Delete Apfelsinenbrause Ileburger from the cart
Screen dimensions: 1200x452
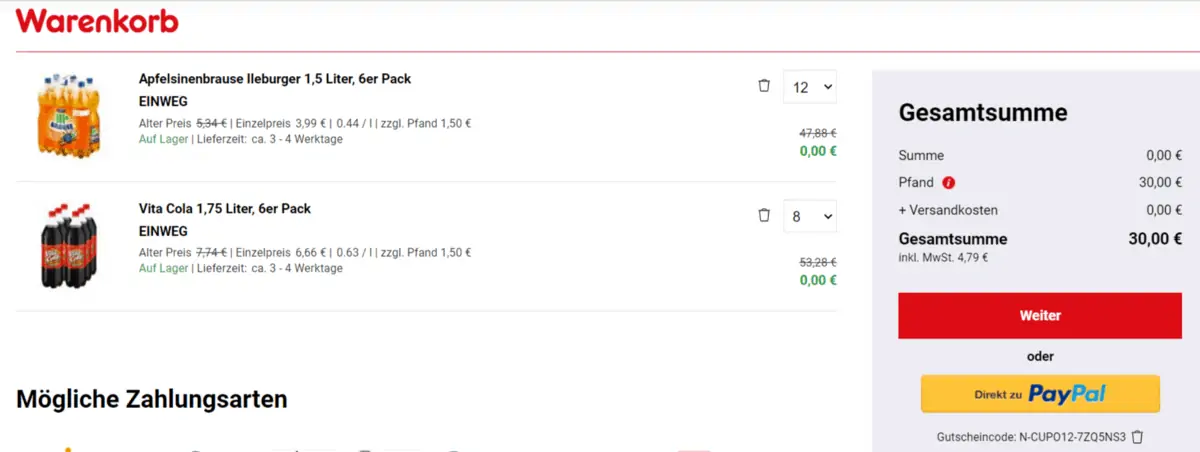click(x=764, y=86)
